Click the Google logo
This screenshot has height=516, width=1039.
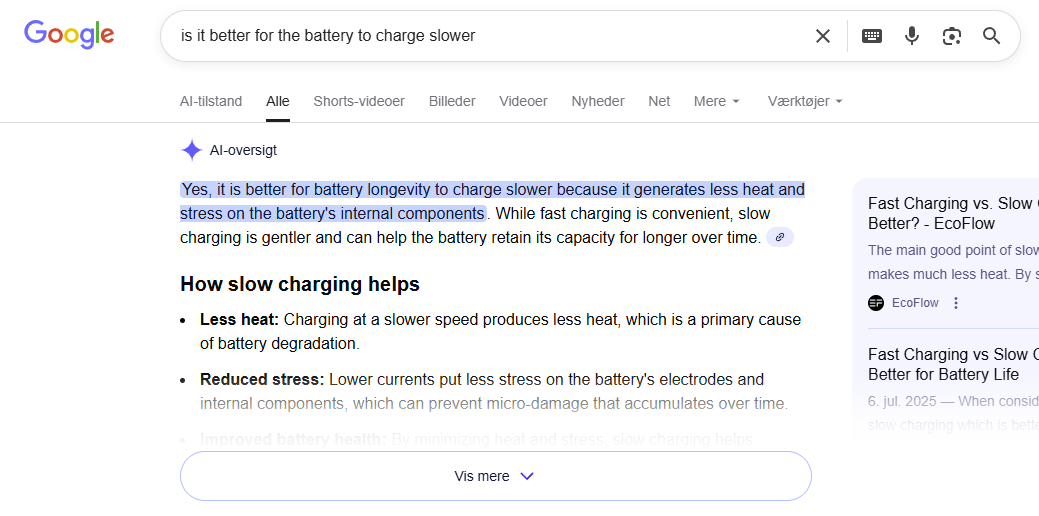(x=69, y=34)
